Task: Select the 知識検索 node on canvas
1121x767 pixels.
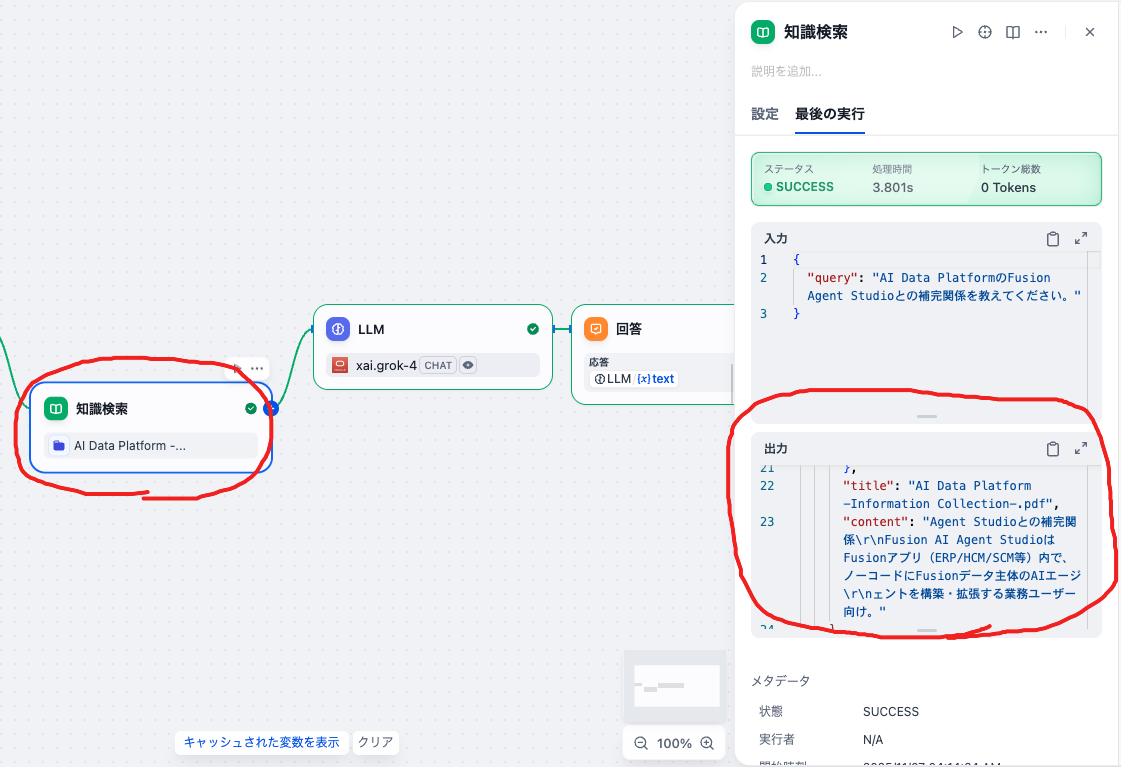Action: pos(151,427)
